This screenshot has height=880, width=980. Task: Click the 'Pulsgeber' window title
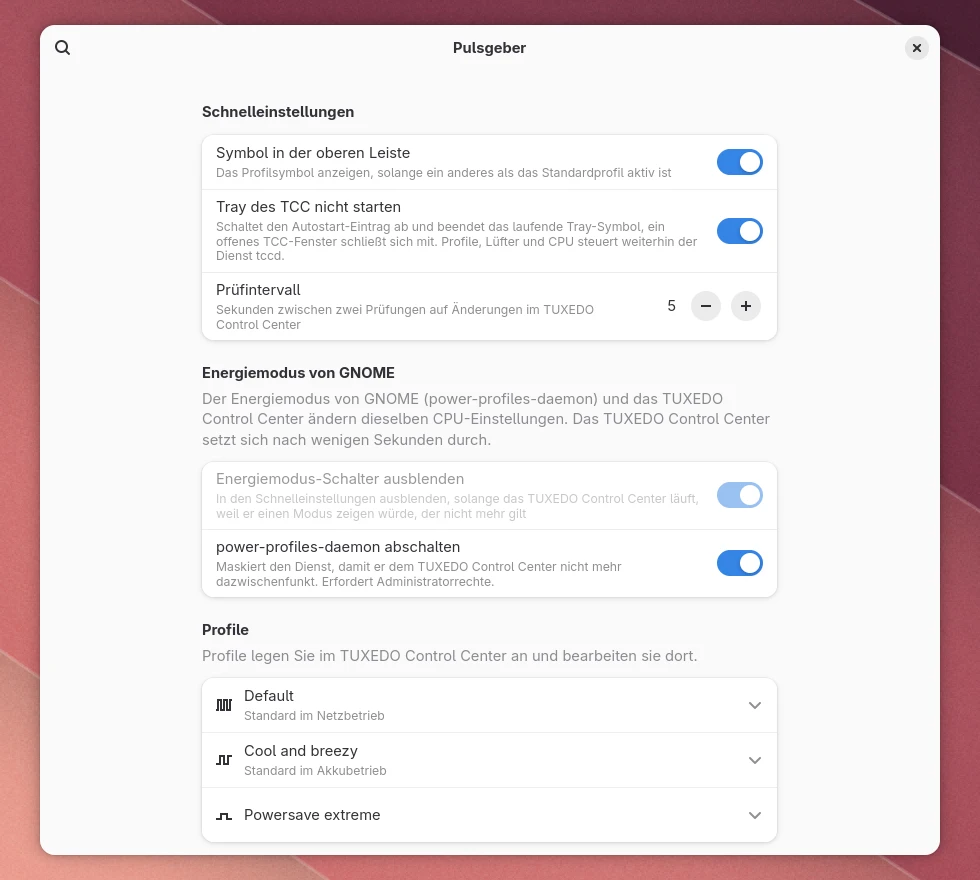coord(489,48)
